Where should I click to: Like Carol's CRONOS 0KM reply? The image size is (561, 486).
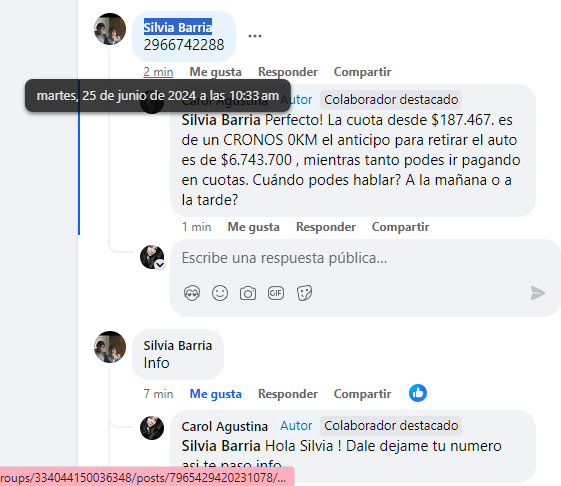coord(253,227)
